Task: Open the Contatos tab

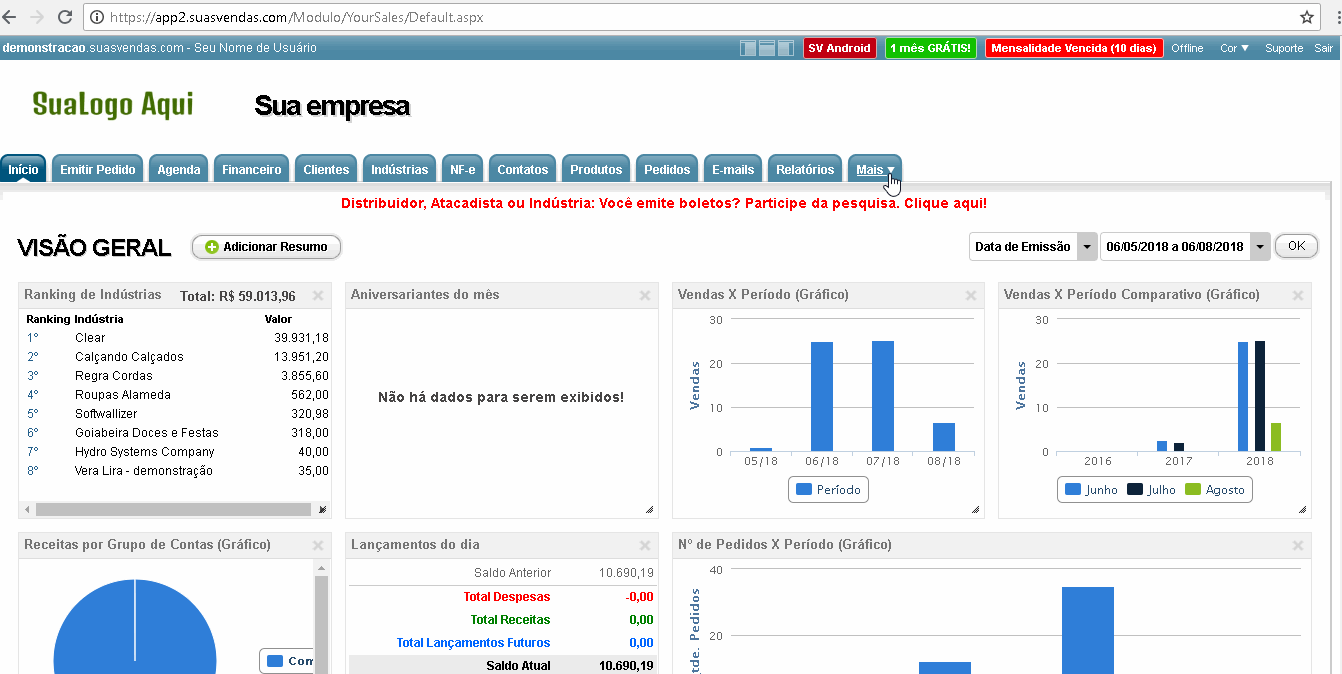Action: click(x=523, y=169)
